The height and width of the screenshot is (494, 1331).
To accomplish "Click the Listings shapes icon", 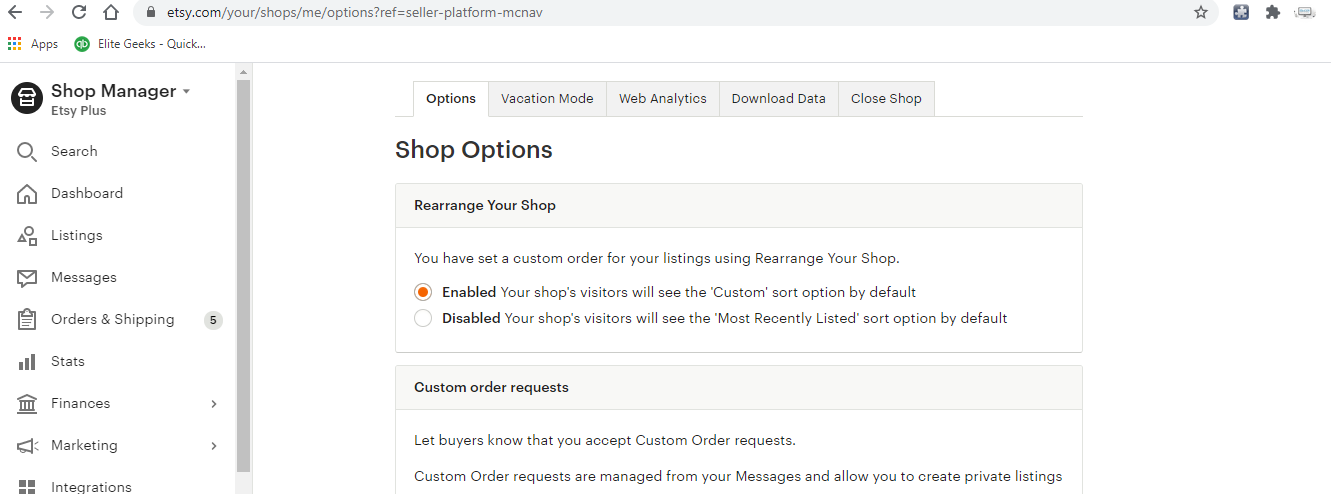I will pyautogui.click(x=27, y=236).
